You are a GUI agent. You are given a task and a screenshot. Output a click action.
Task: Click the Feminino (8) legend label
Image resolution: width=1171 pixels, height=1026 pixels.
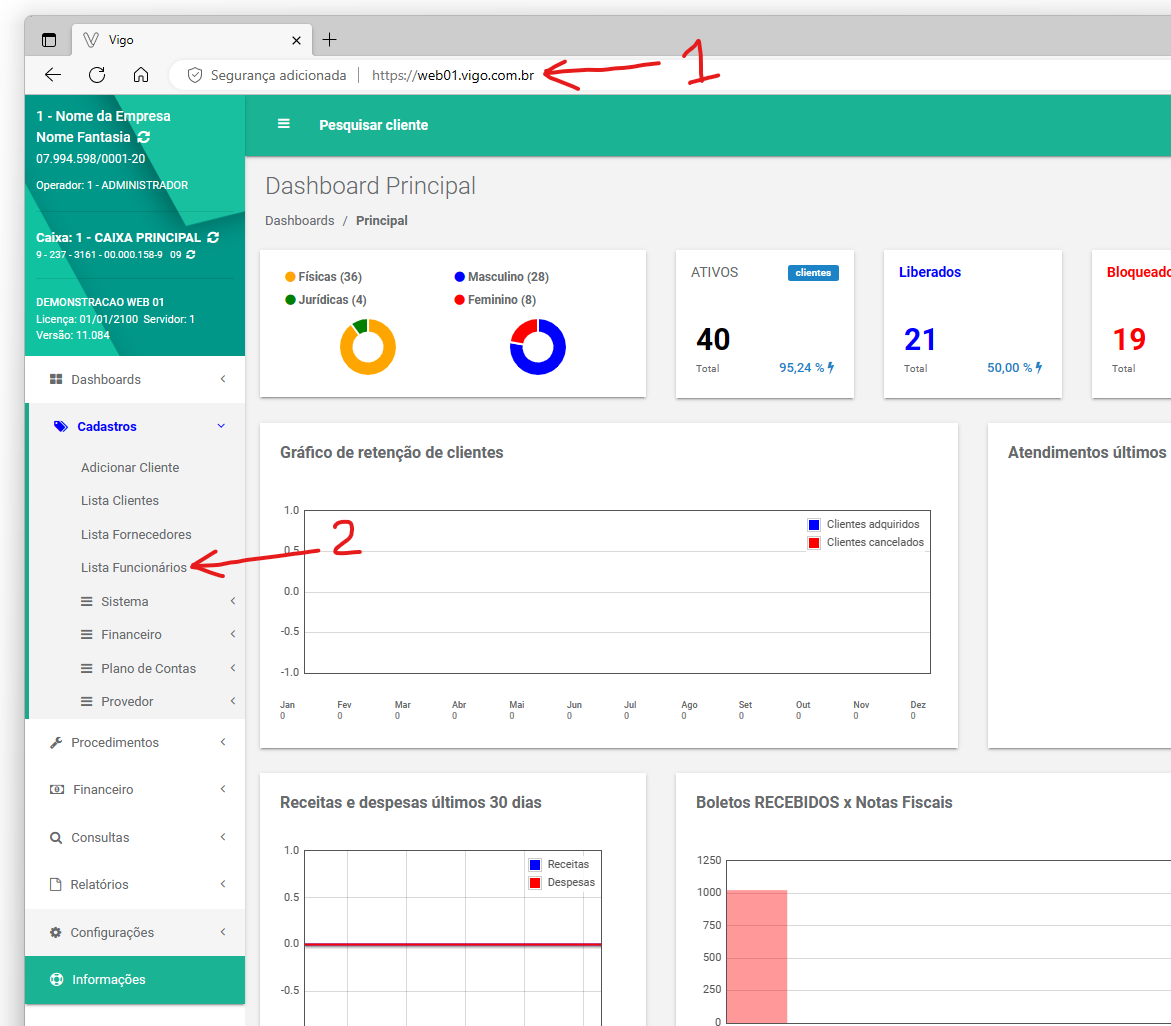(502, 299)
